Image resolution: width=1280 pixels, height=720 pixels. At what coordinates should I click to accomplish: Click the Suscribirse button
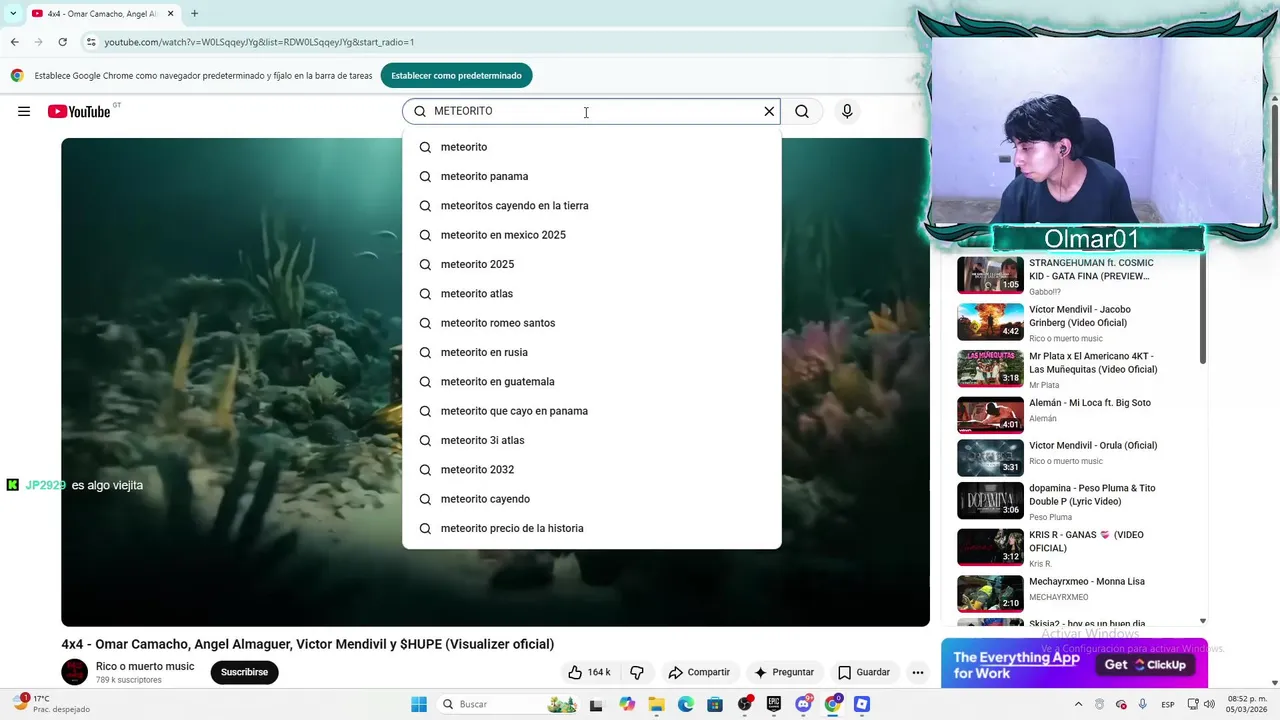[244, 672]
